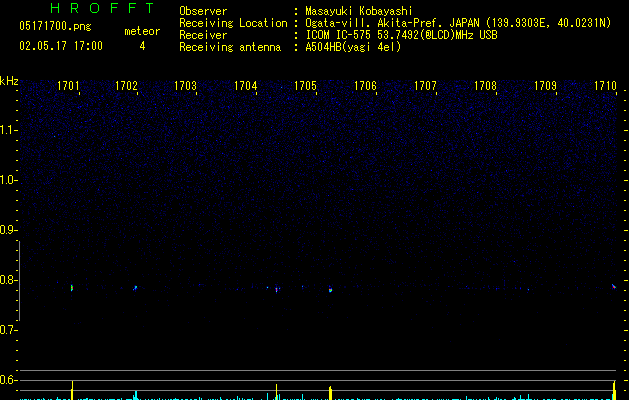Image resolution: width=629 pixels, height=400 pixels.
Task: Select the file name 05171700.png
Action: tap(55, 26)
